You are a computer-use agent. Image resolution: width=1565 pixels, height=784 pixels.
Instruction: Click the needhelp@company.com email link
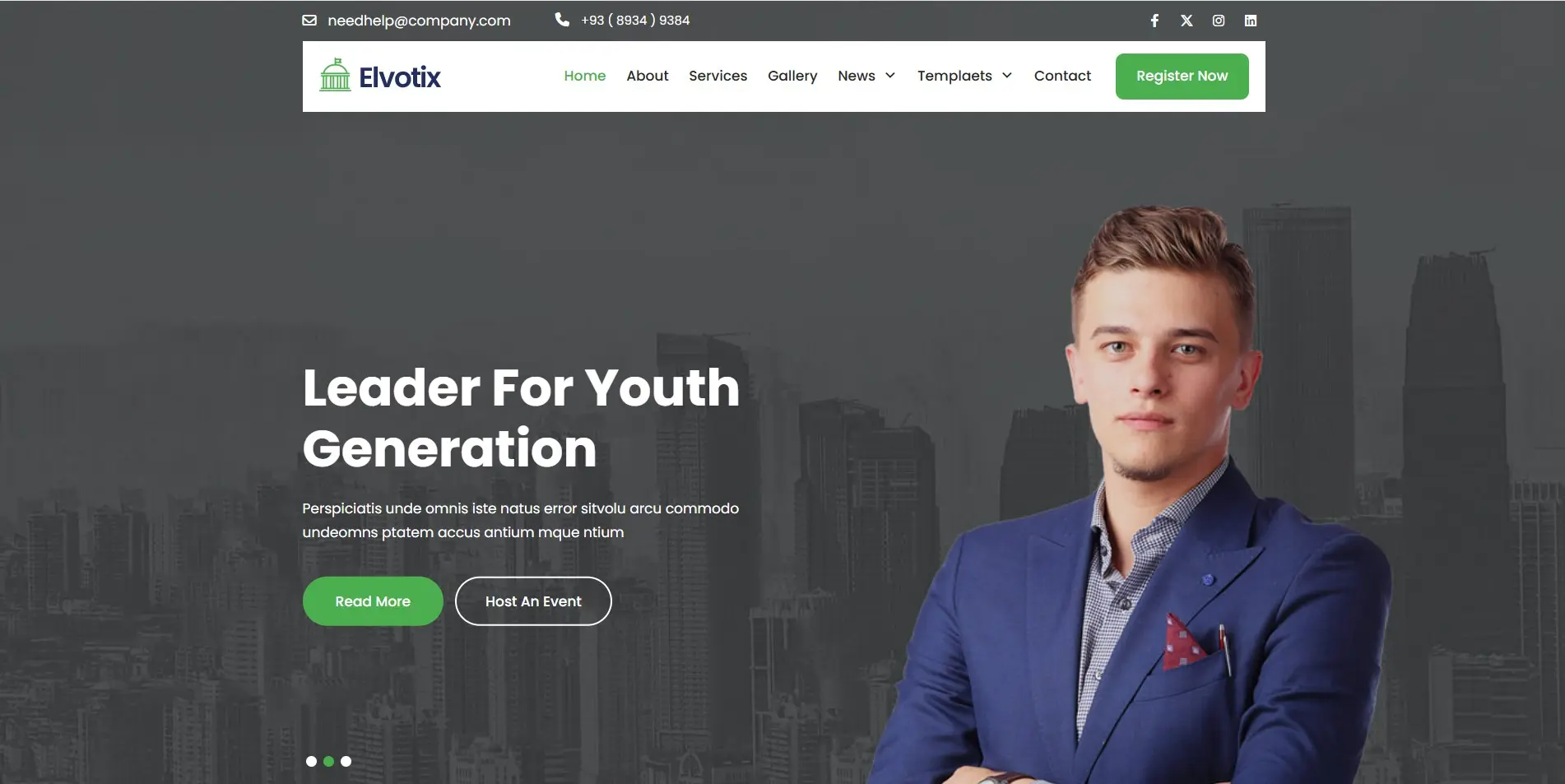point(419,21)
